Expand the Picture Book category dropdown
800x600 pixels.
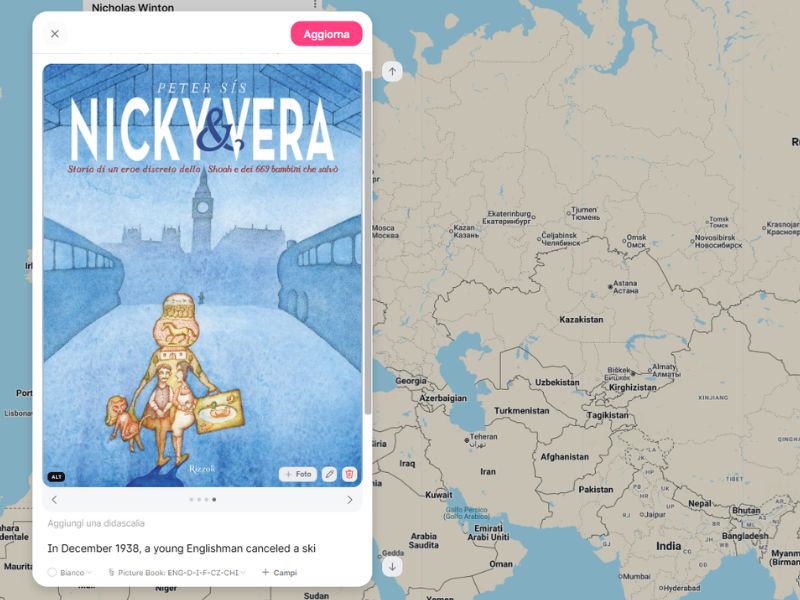point(177,572)
